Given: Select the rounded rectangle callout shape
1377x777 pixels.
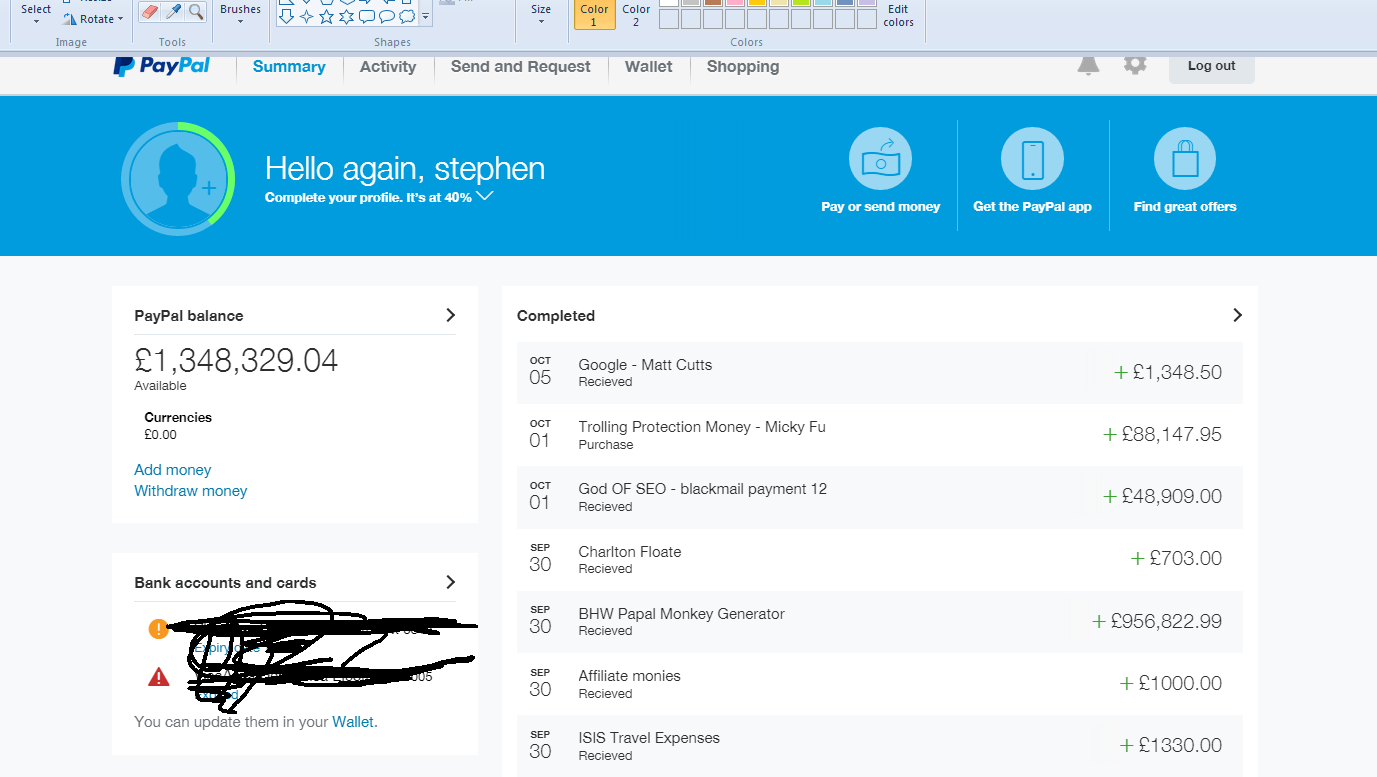Looking at the screenshot, I should (366, 16).
